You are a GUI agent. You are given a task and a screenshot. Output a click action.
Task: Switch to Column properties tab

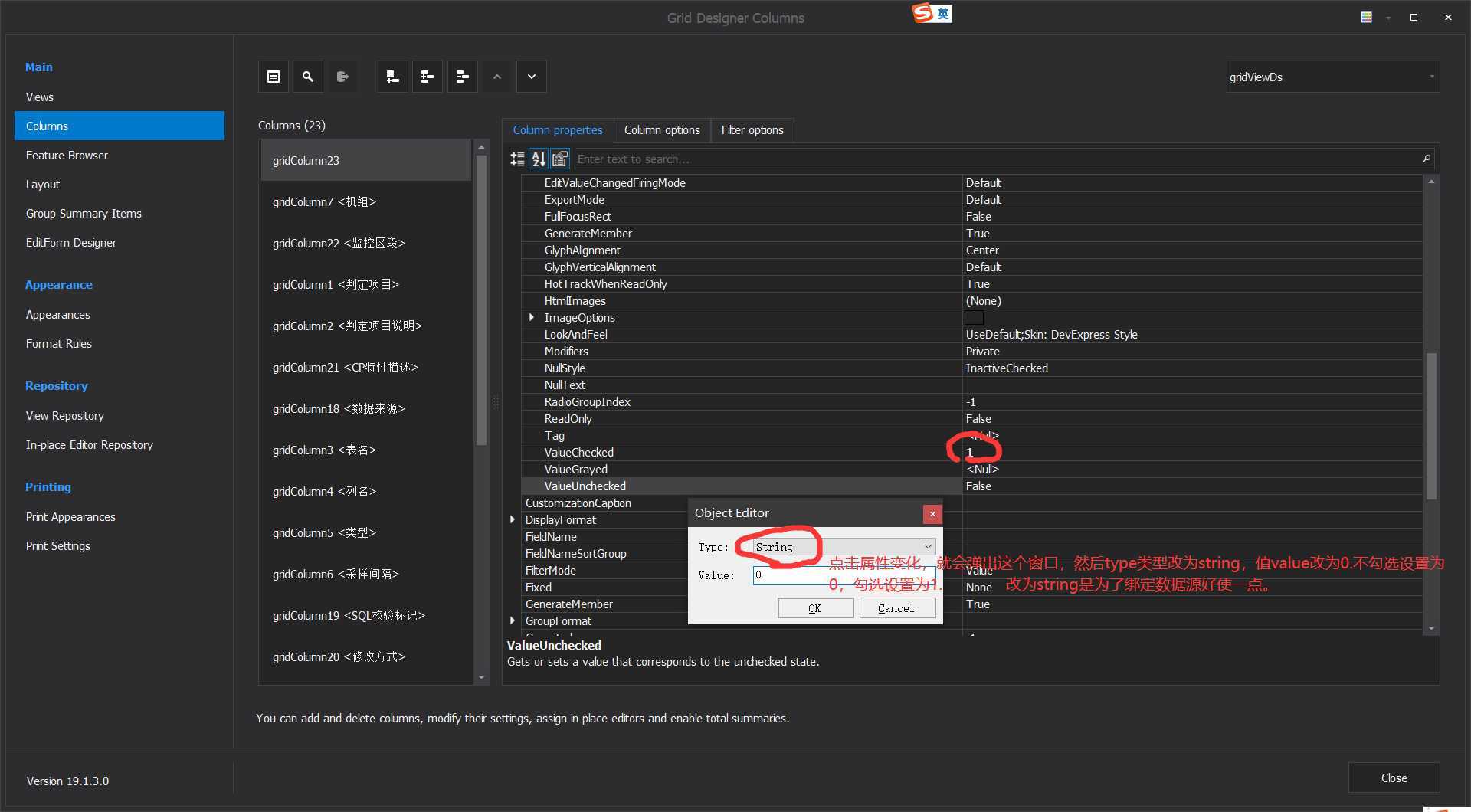click(558, 130)
